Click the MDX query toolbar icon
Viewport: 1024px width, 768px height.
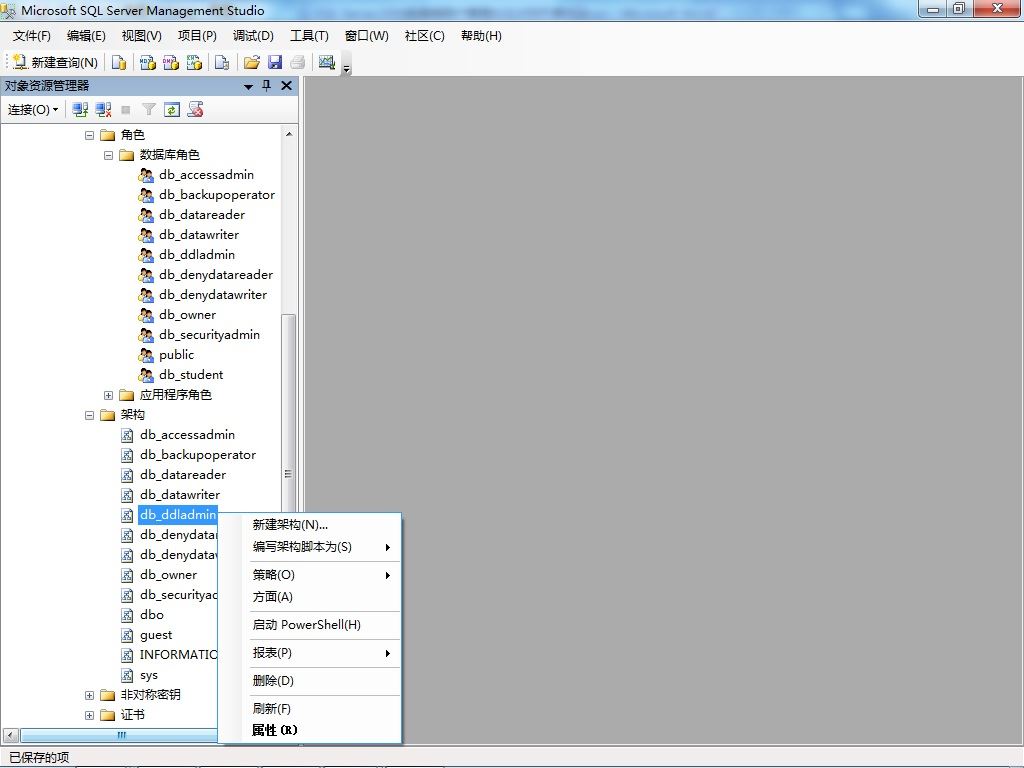(x=148, y=62)
